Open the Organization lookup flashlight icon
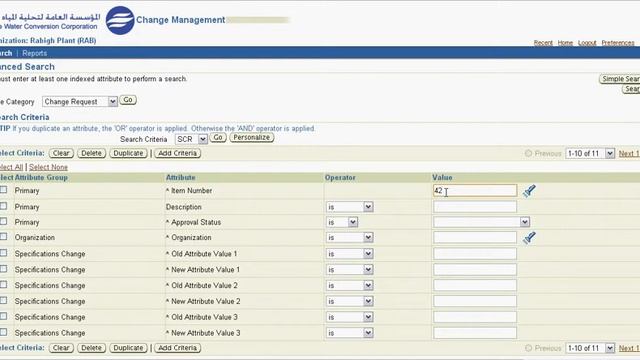The image size is (640, 360). pos(529,238)
